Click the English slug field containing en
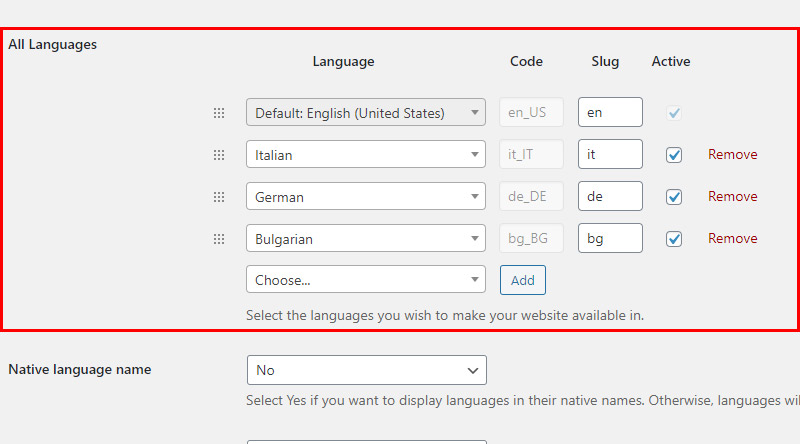 click(x=610, y=112)
